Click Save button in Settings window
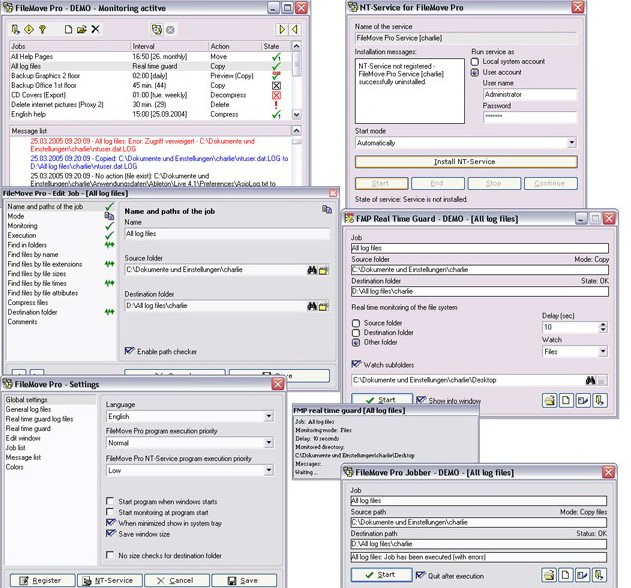631x588 pixels. point(244,580)
